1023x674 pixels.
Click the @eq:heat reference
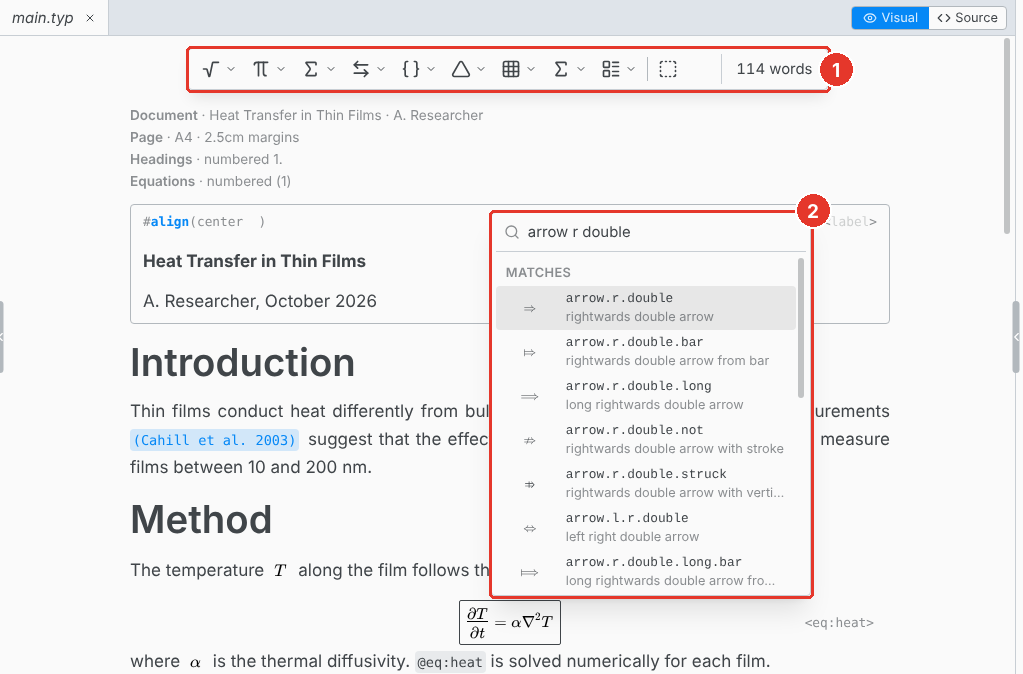(x=450, y=662)
